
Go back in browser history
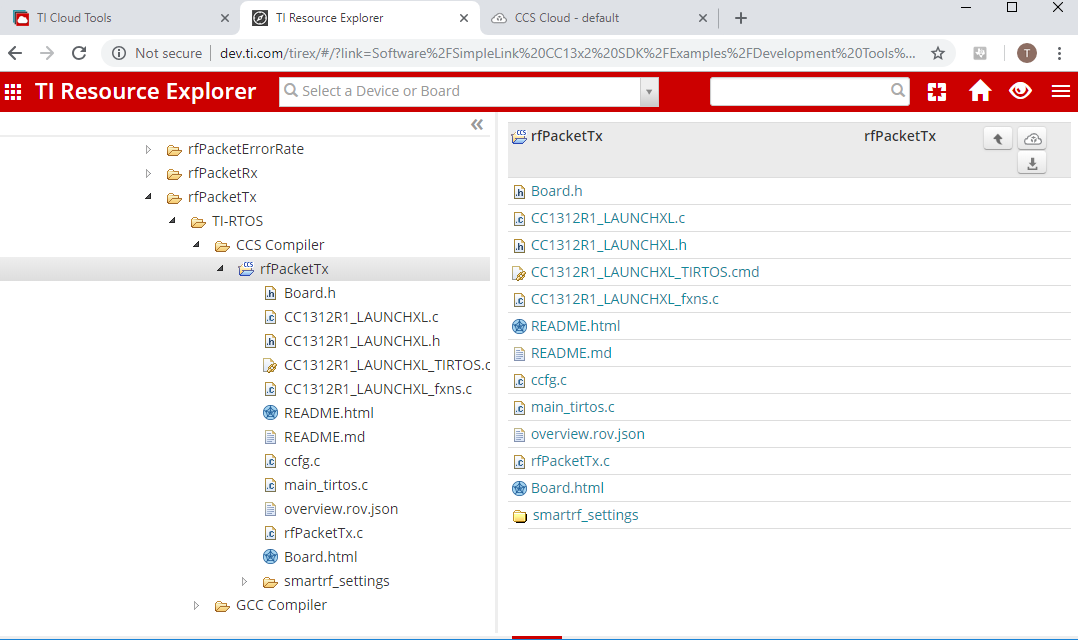point(15,53)
